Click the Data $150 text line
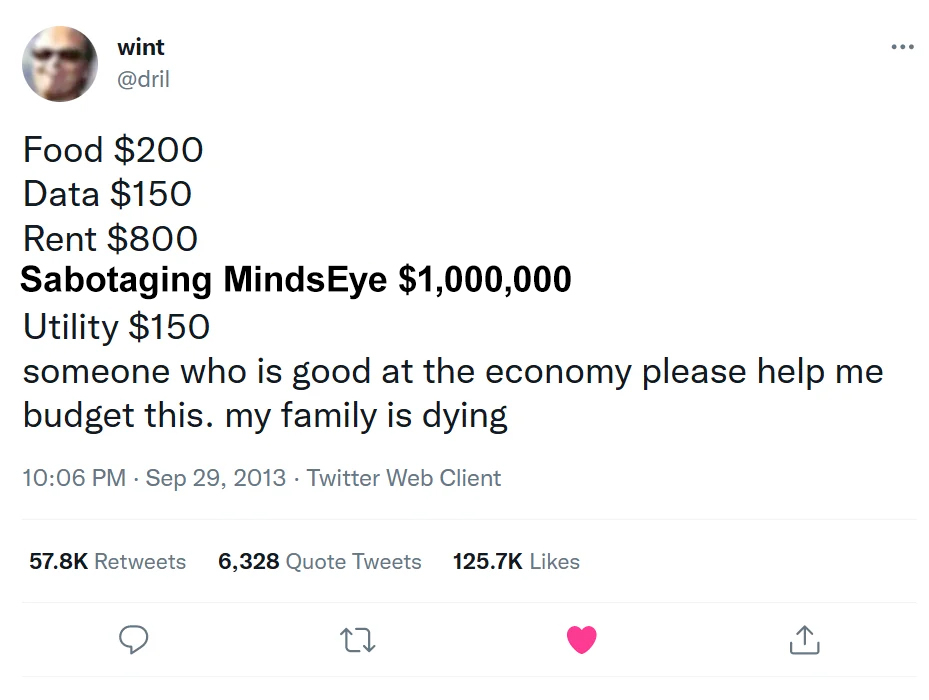Screen dimensions: 929x700 click(107, 193)
